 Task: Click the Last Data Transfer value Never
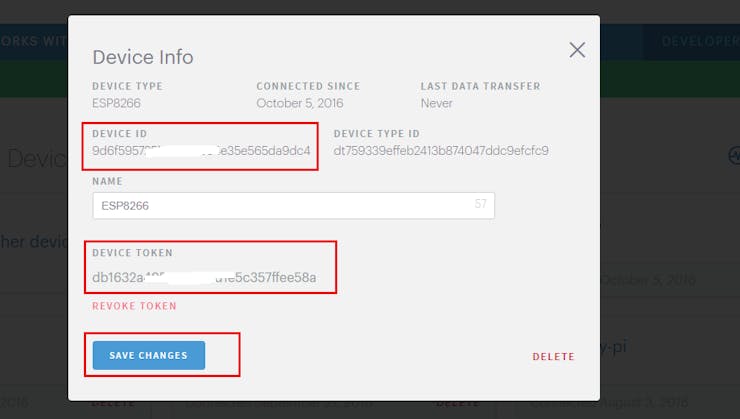click(437, 103)
